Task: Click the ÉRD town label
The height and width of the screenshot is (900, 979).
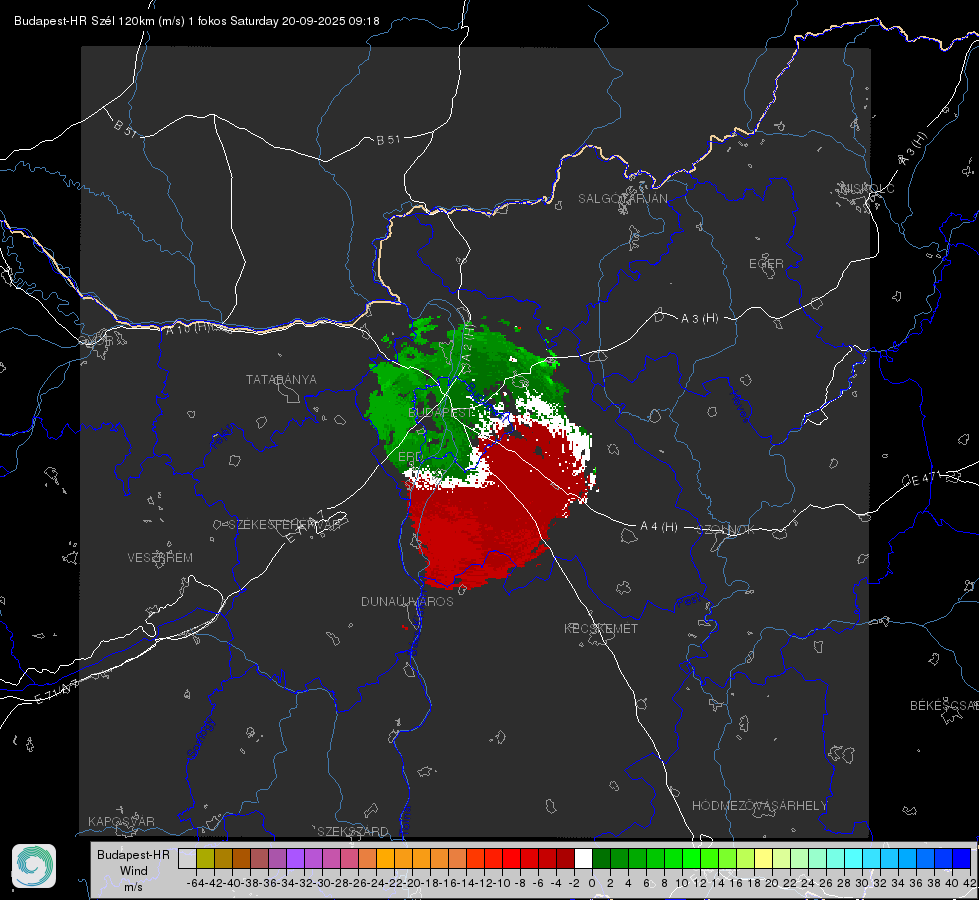Action: [410, 457]
